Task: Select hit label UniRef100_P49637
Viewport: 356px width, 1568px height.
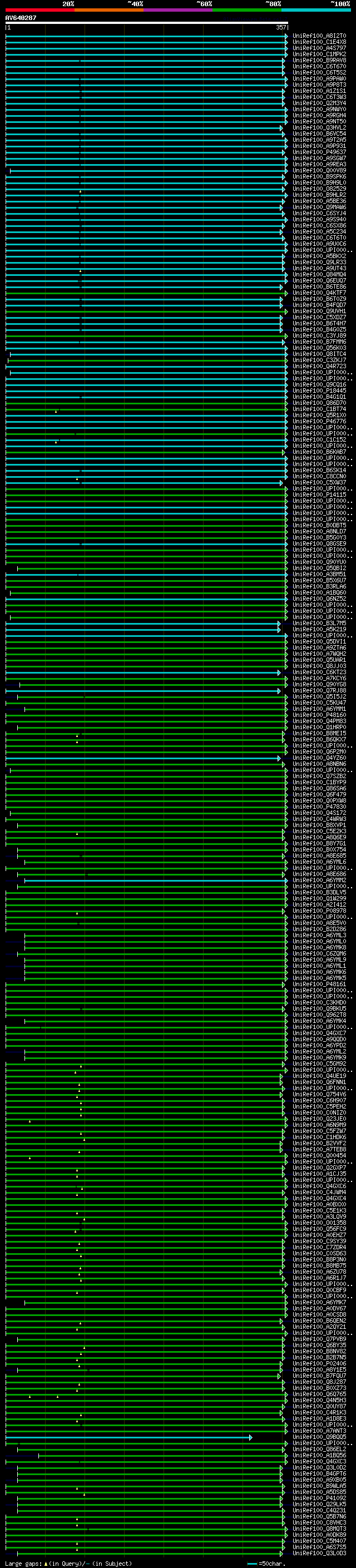Action: tap(319, 152)
